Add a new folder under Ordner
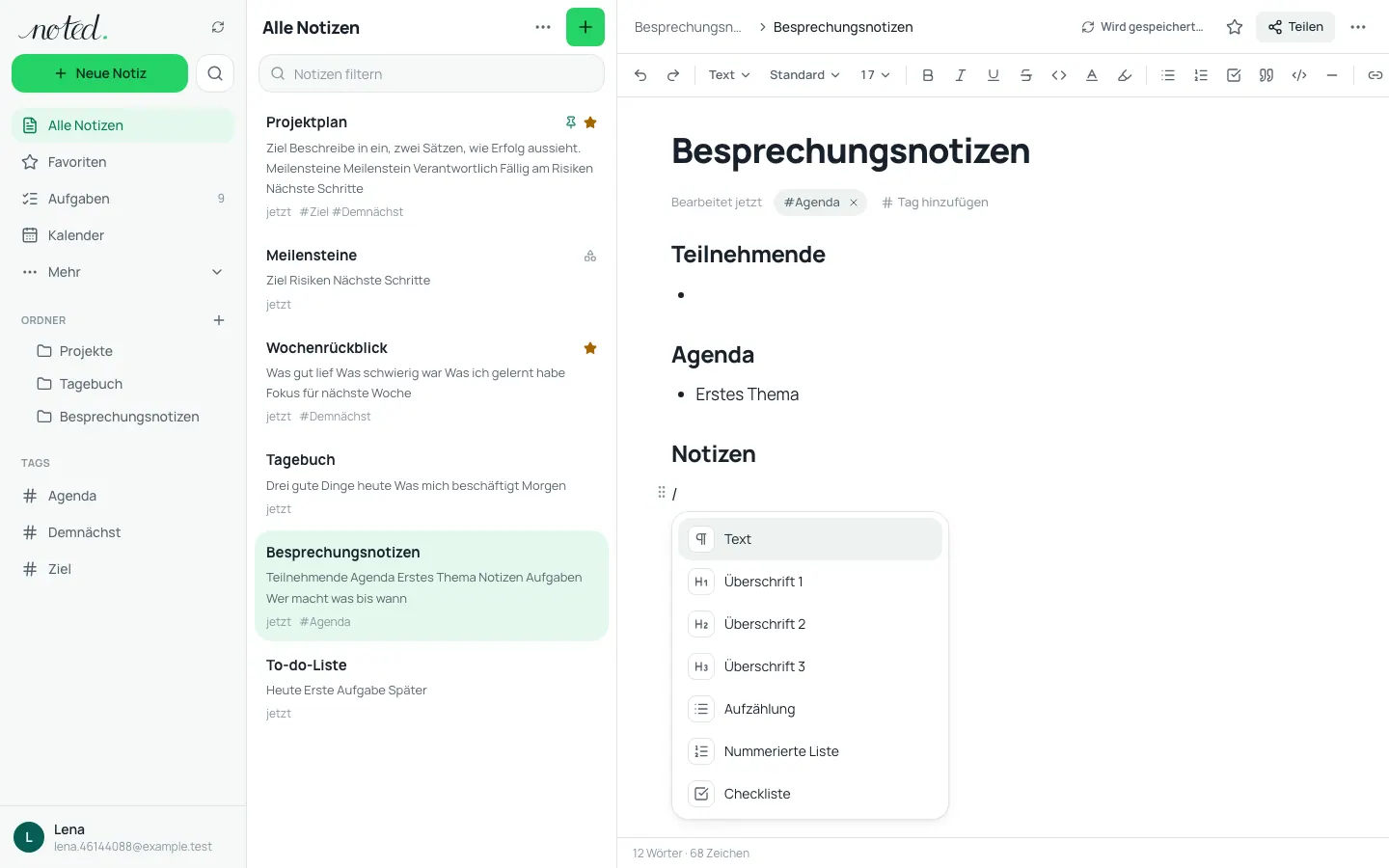This screenshot has width=1389, height=868. coord(219,320)
